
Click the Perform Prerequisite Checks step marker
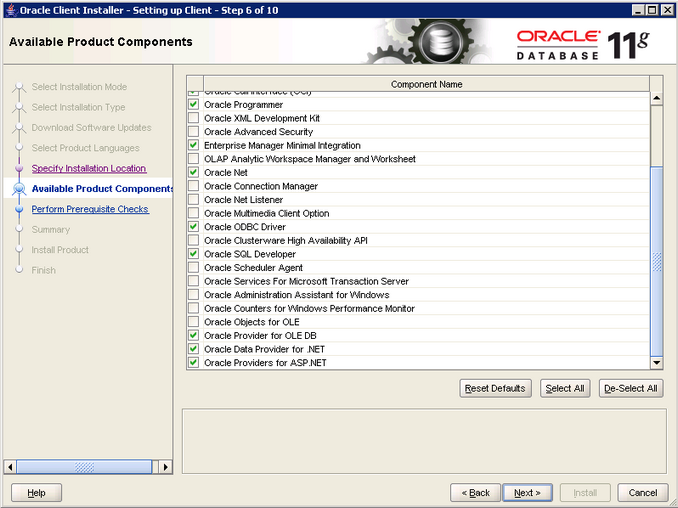[x=19, y=209]
